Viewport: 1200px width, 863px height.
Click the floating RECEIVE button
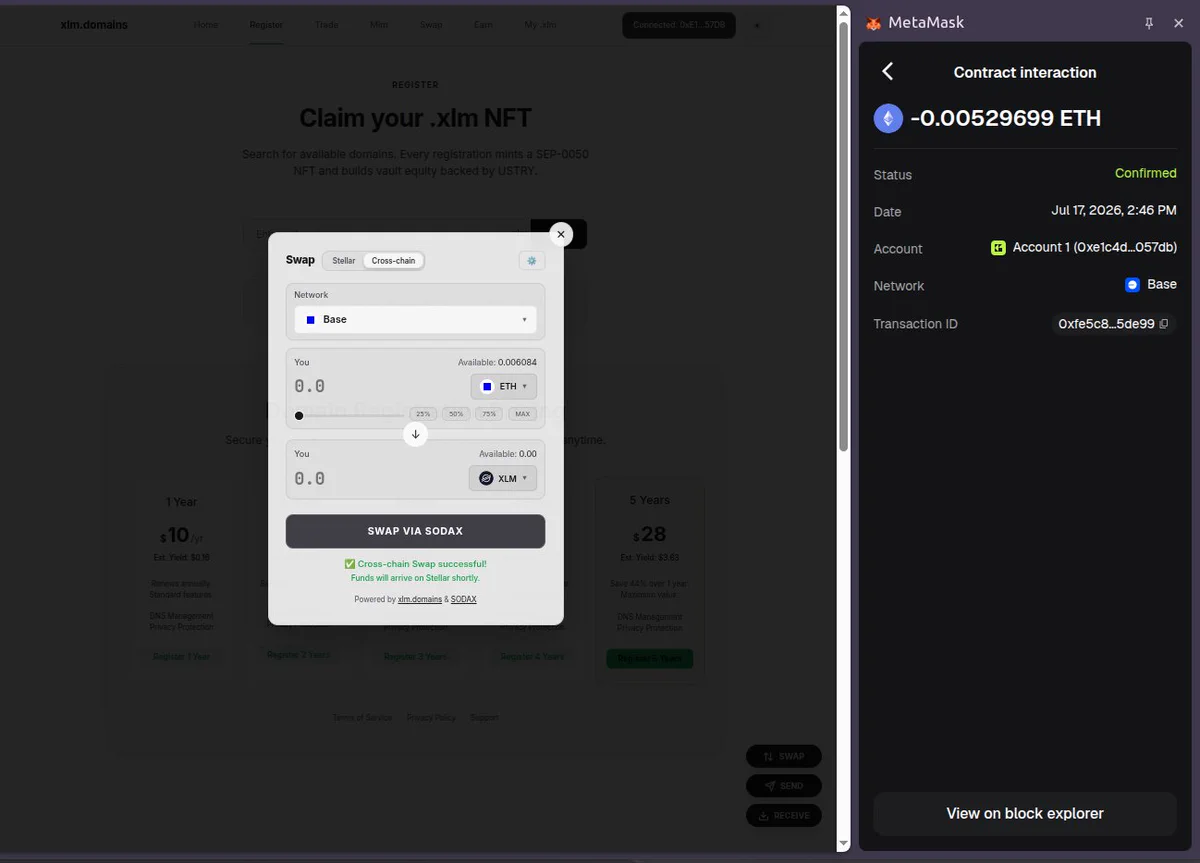point(784,815)
